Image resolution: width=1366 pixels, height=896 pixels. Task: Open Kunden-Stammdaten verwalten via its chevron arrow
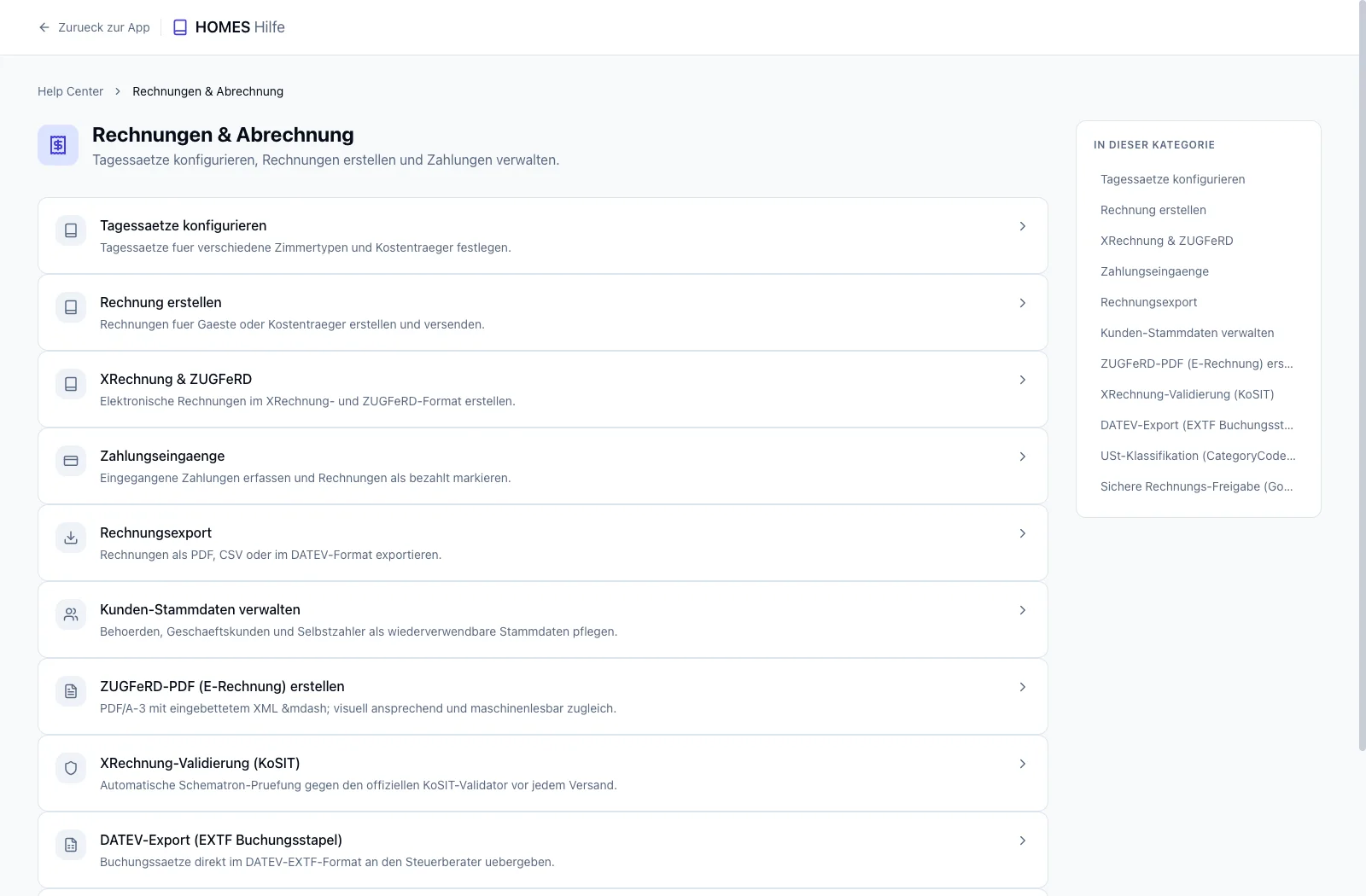pos(1023,610)
